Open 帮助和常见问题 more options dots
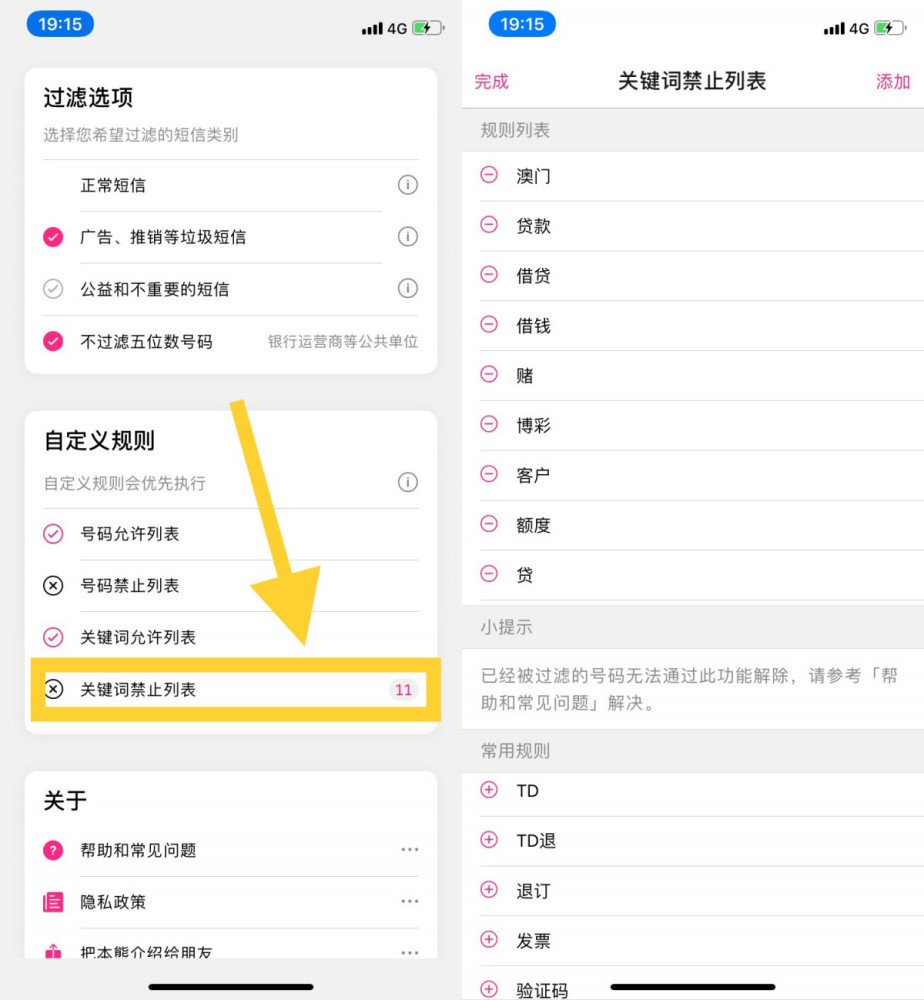The width and height of the screenshot is (924, 1000). point(409,849)
